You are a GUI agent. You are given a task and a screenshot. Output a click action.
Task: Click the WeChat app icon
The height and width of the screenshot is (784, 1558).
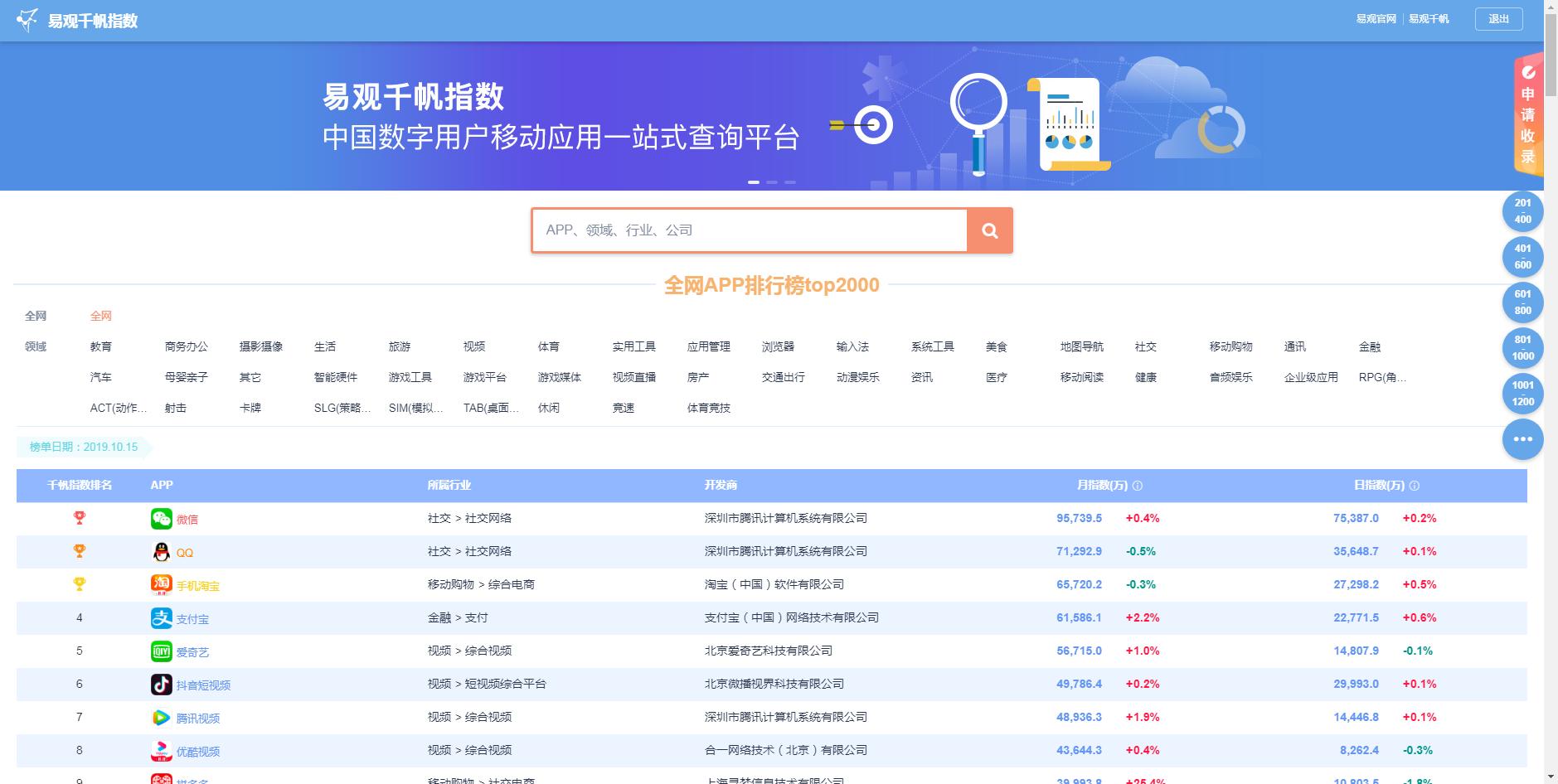(161, 519)
